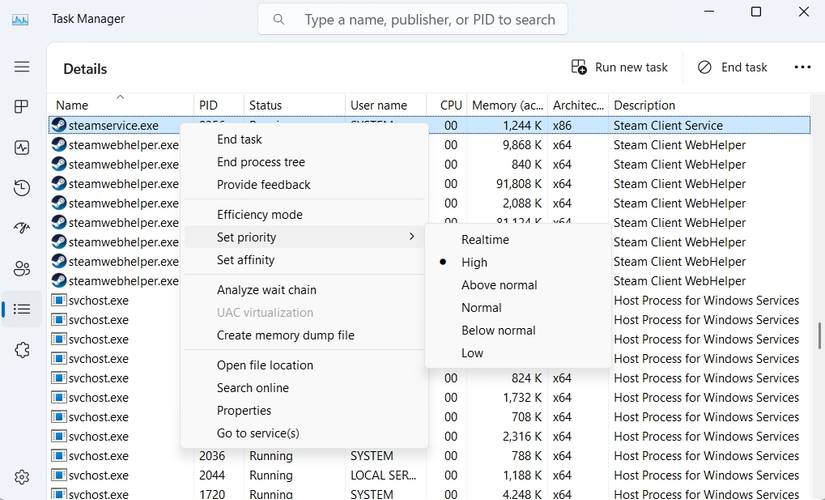This screenshot has width=825, height=500.
Task: Open the Users page icon
Action: 22,268
